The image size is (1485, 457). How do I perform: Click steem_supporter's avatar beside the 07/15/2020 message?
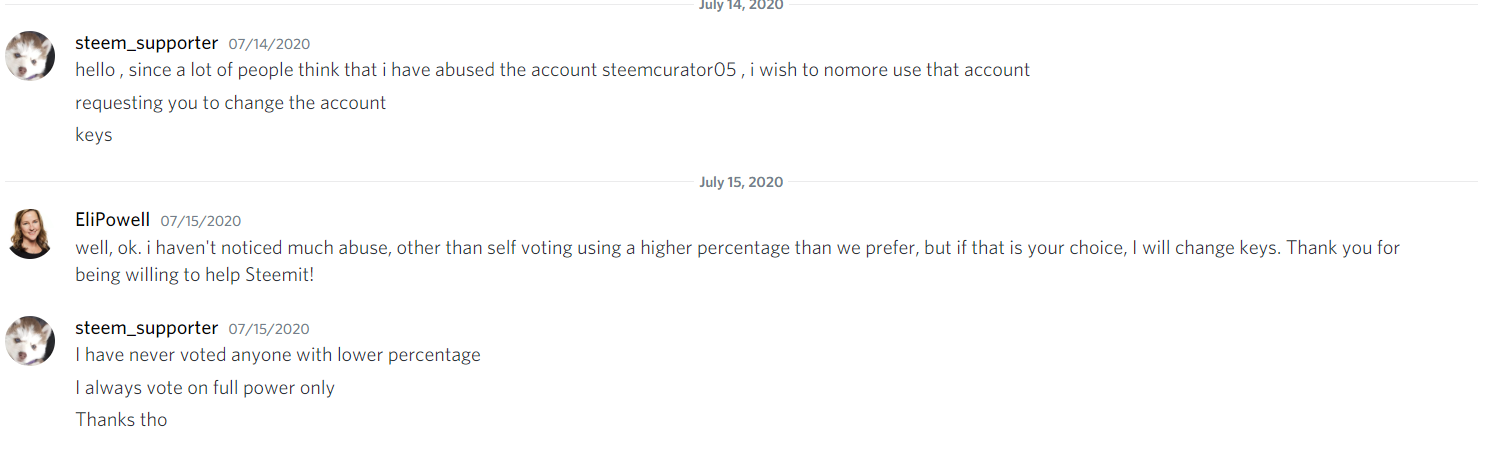tap(30, 340)
